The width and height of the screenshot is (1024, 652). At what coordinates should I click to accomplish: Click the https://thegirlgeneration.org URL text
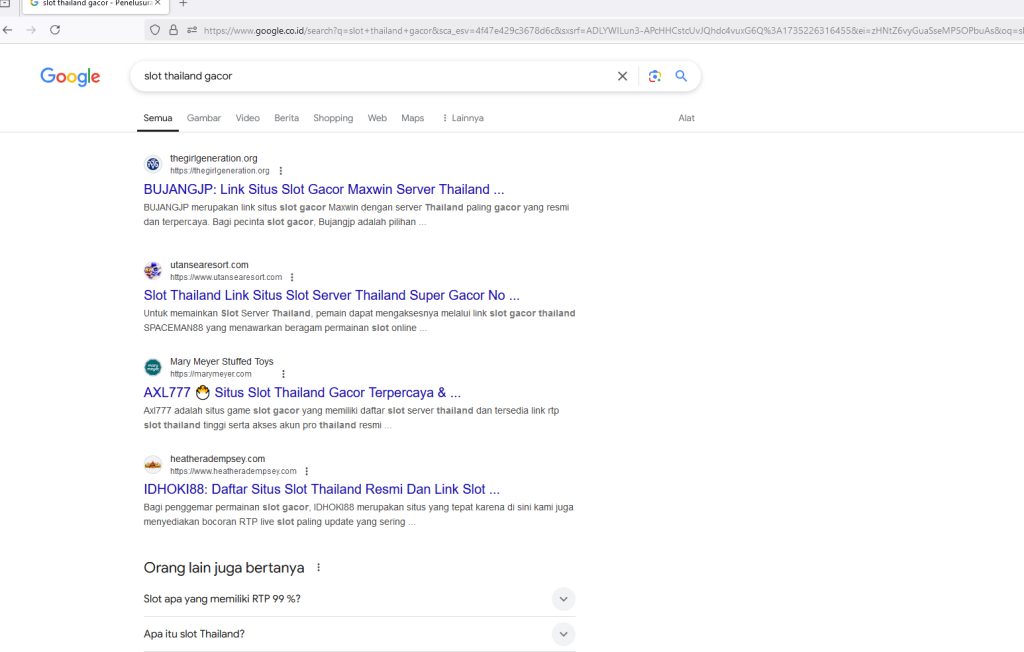tap(220, 171)
